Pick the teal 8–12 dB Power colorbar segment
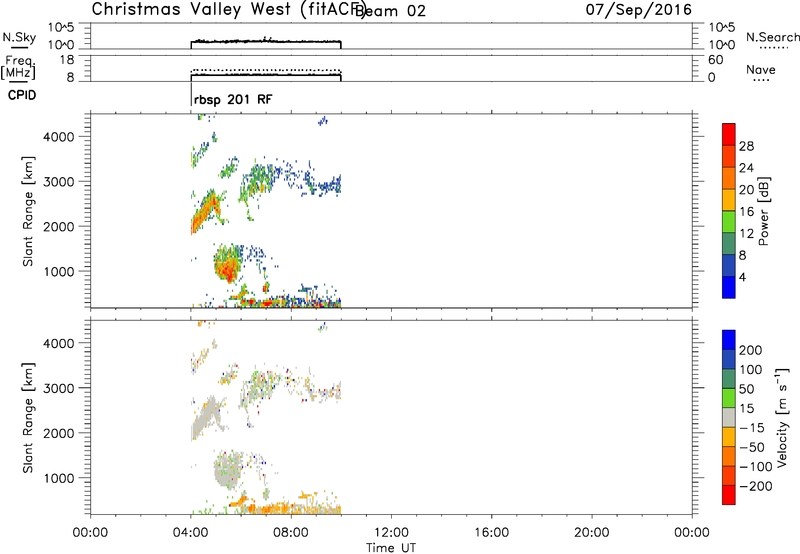This screenshot has width=800, height=554. tap(729, 243)
